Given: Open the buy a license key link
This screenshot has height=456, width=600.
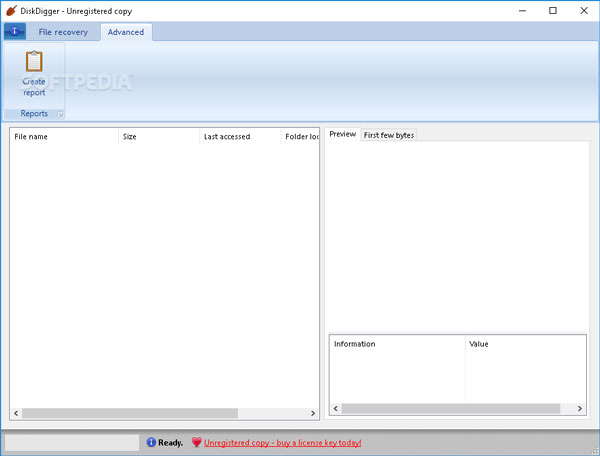Looking at the screenshot, I should pyautogui.click(x=283, y=443).
